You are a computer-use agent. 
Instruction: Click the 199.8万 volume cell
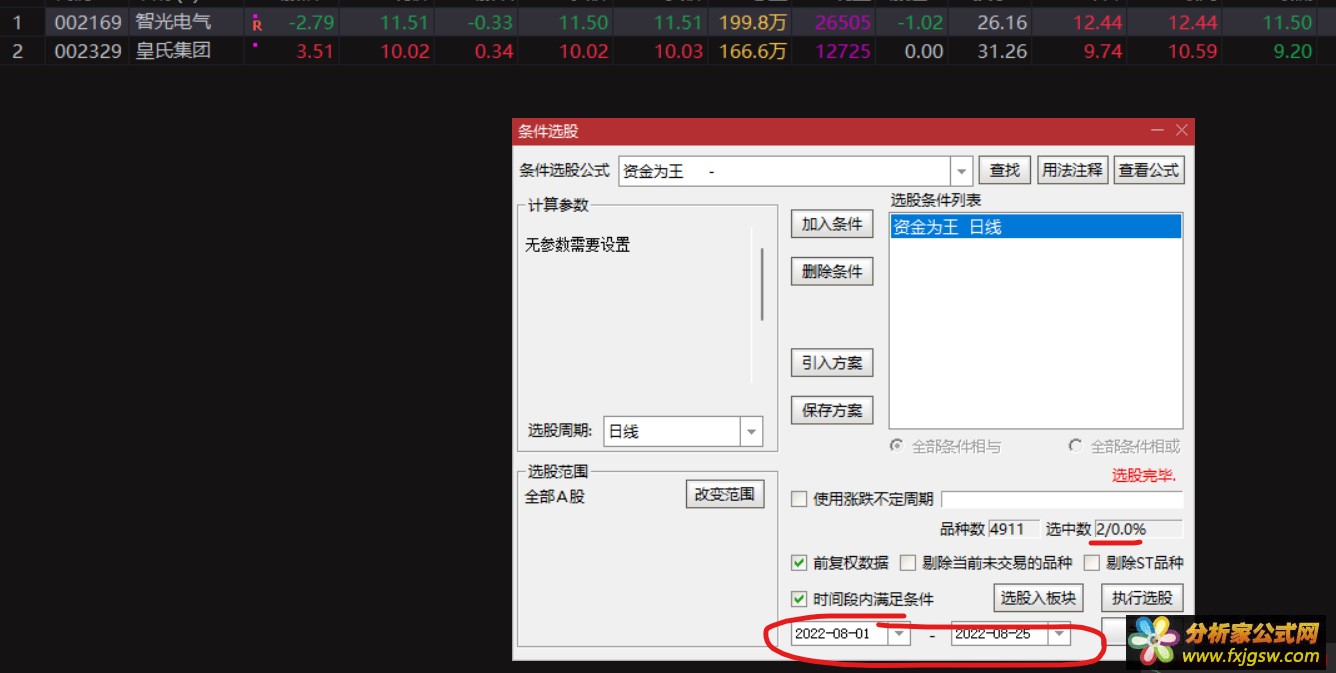click(753, 22)
